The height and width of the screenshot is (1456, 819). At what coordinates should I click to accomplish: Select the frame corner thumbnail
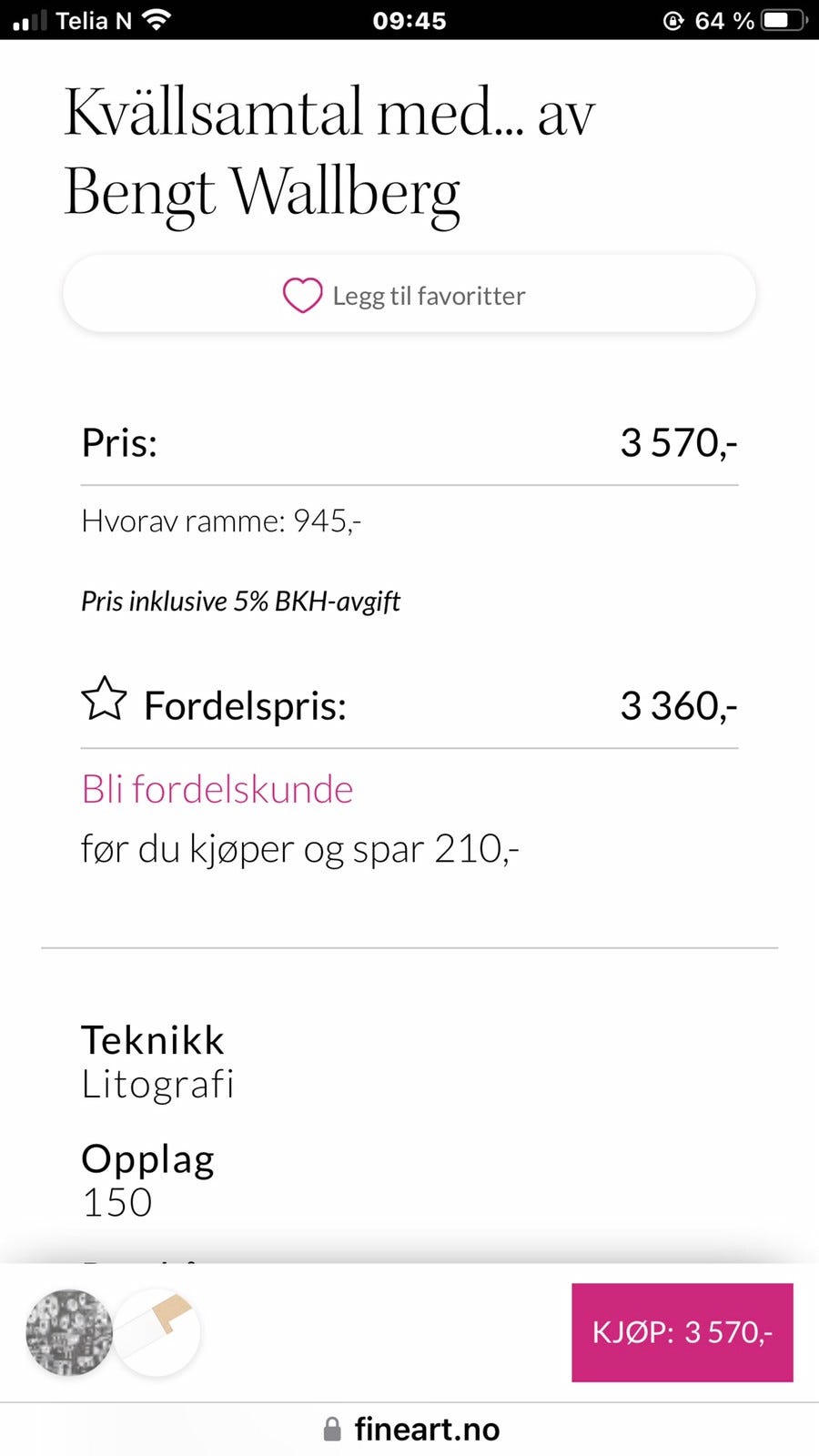157,1332
